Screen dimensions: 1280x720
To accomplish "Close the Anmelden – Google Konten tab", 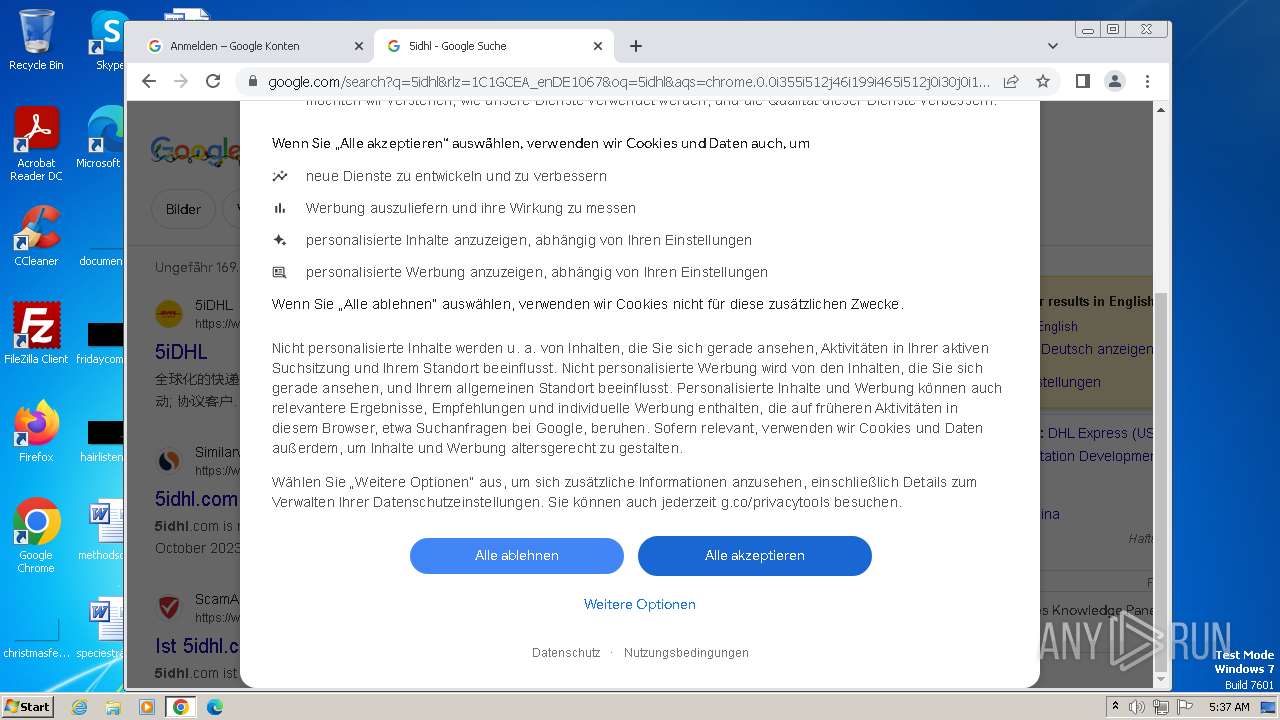I will pyautogui.click(x=359, y=46).
